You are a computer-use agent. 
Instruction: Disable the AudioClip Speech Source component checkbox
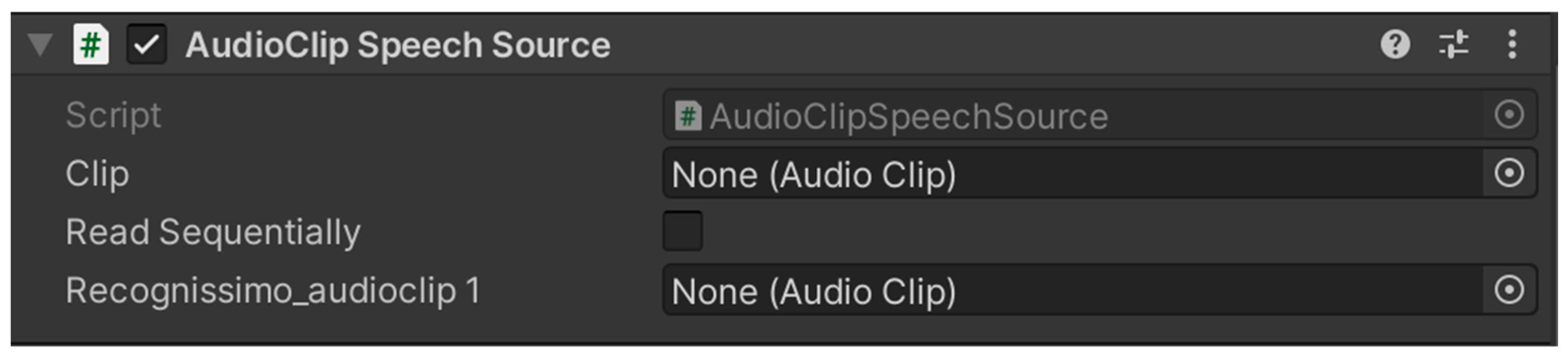146,45
